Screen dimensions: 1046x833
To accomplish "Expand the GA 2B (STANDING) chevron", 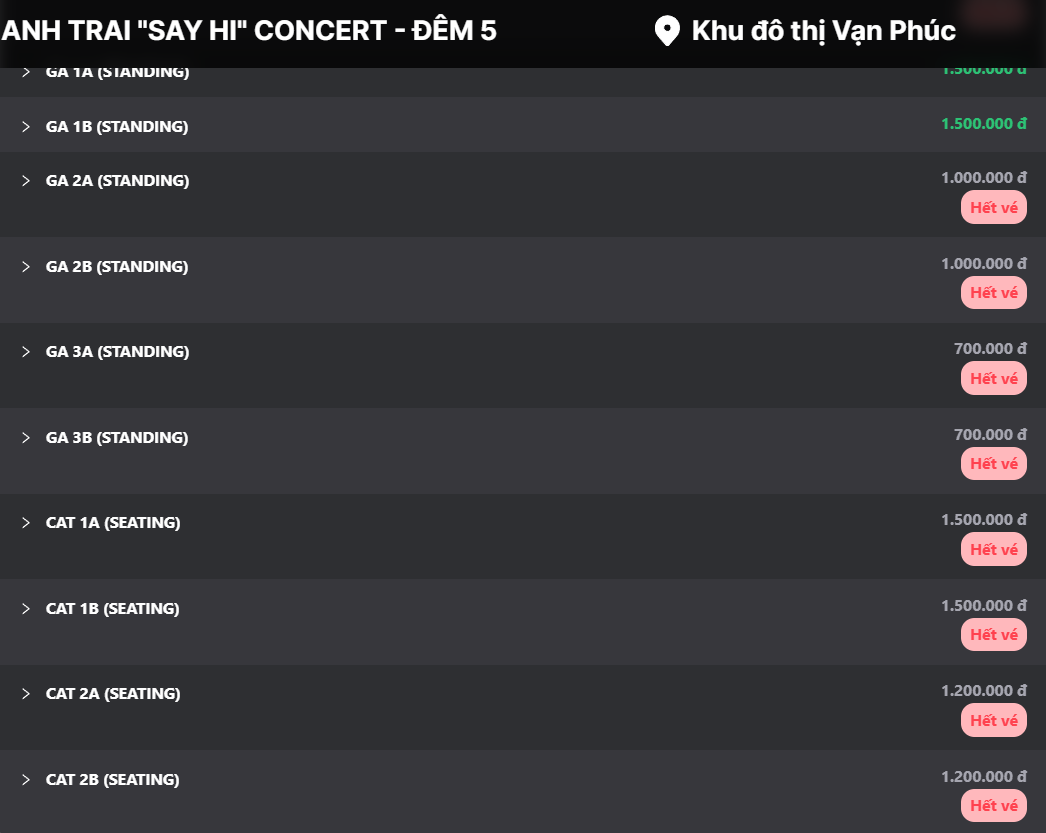I will 26,267.
